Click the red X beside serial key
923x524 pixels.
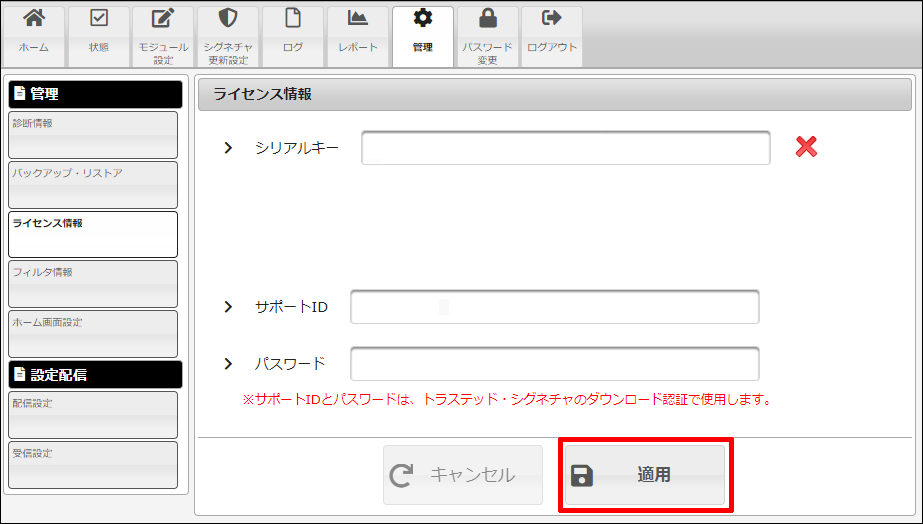806,148
